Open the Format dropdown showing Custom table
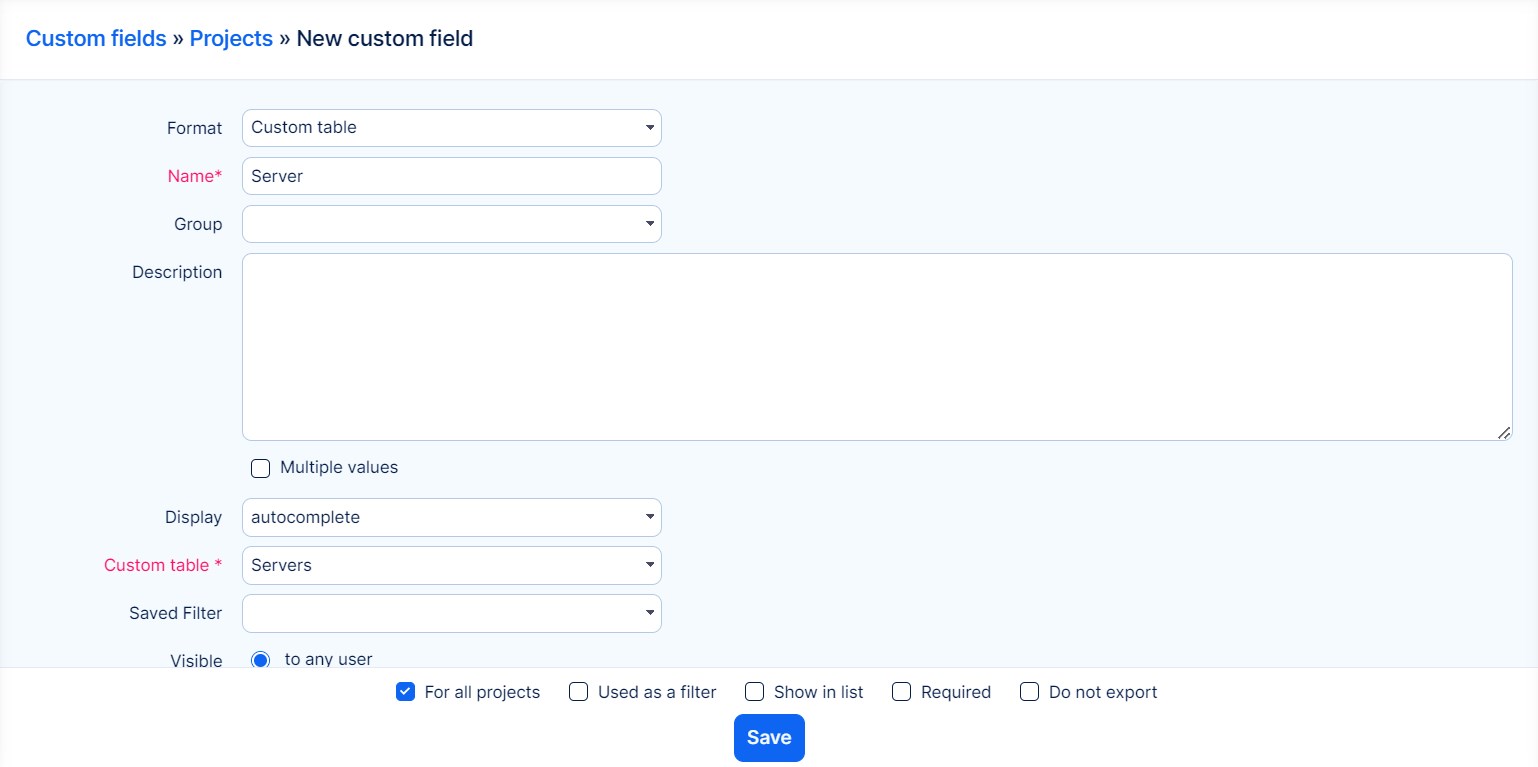The height and width of the screenshot is (767, 1538). click(450, 128)
